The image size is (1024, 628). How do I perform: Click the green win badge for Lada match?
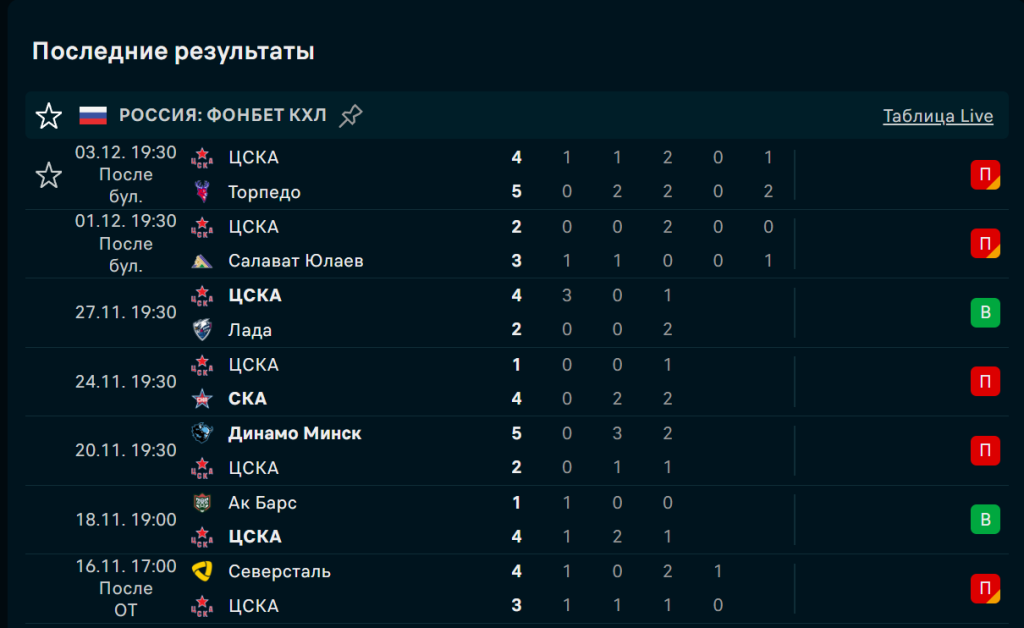(985, 313)
